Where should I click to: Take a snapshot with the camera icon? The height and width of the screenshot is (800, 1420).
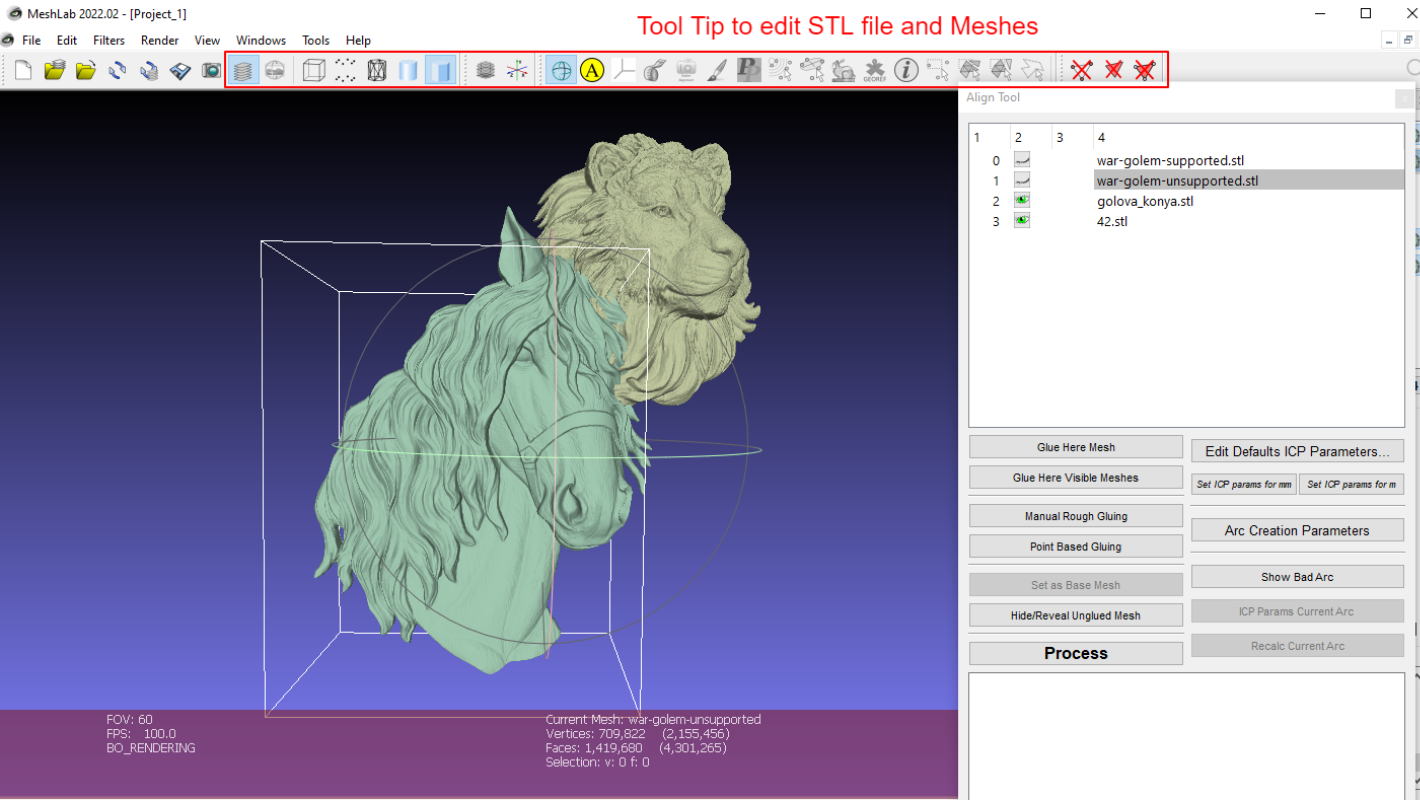(x=685, y=69)
